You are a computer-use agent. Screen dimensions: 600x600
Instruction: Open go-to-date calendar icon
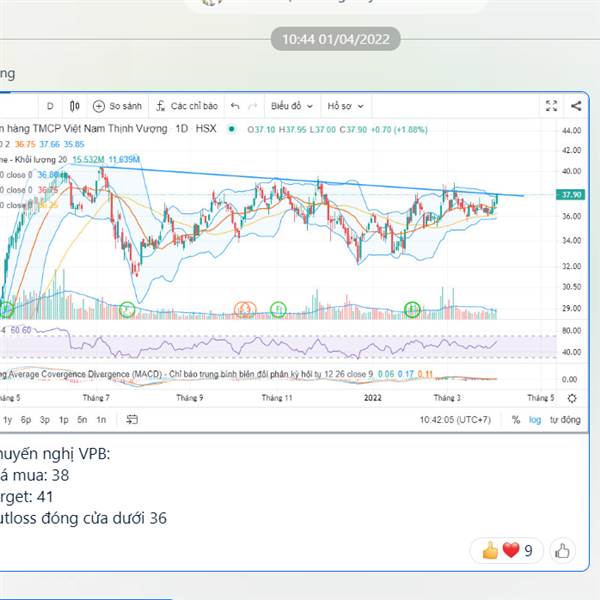(132, 420)
